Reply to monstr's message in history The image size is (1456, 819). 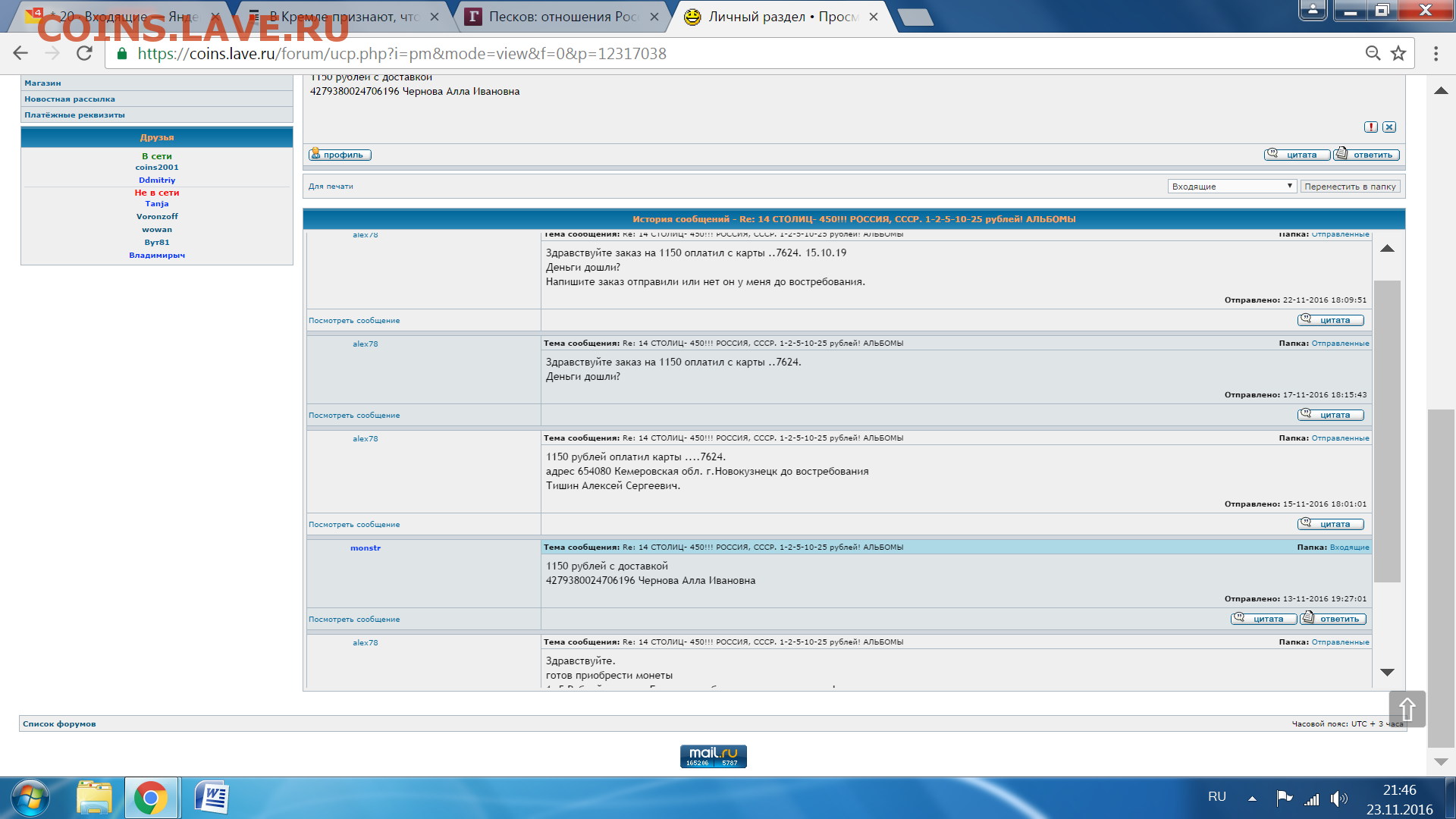click(x=1333, y=619)
